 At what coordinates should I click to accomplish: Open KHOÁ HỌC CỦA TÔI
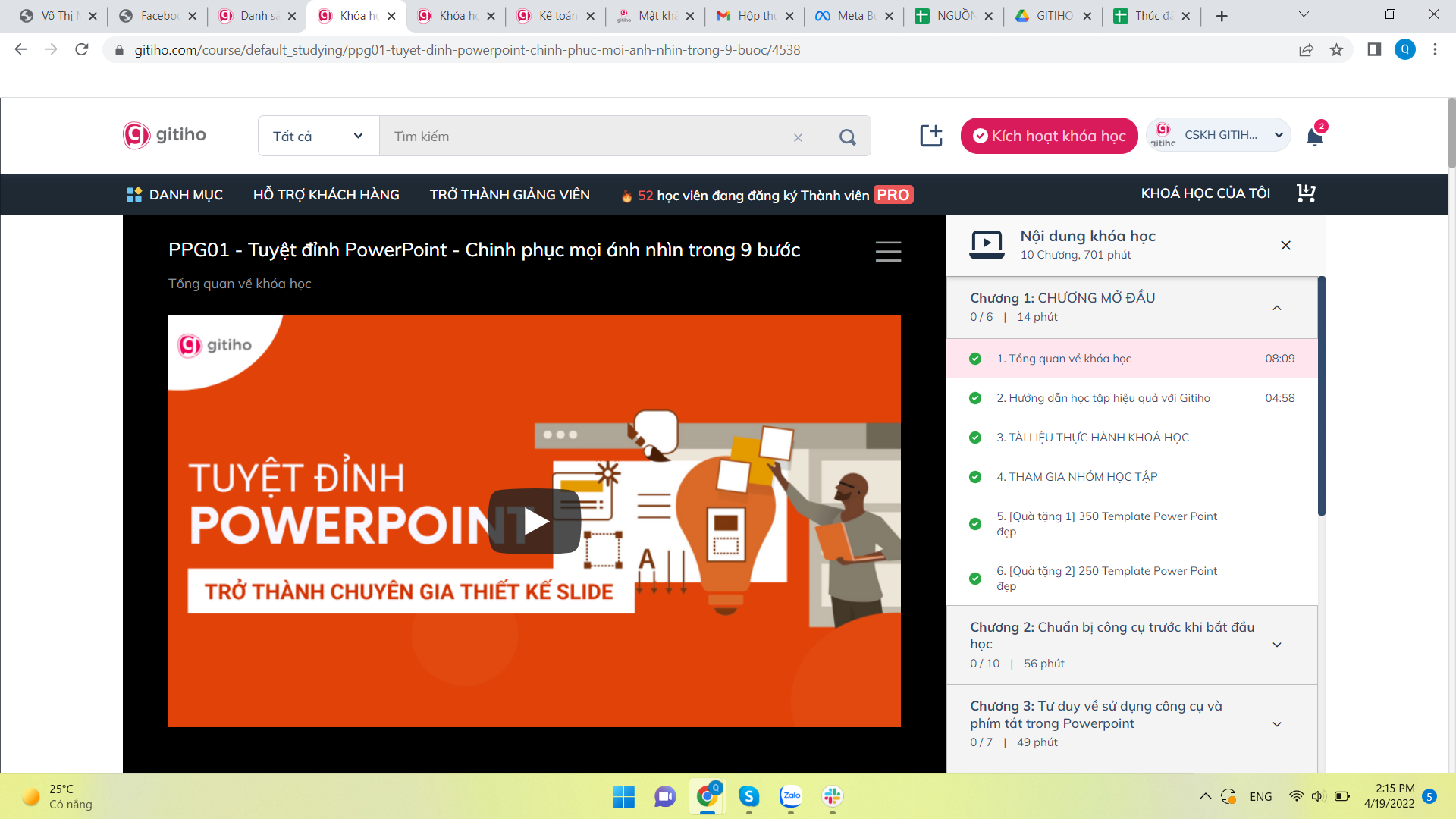[x=1205, y=193]
